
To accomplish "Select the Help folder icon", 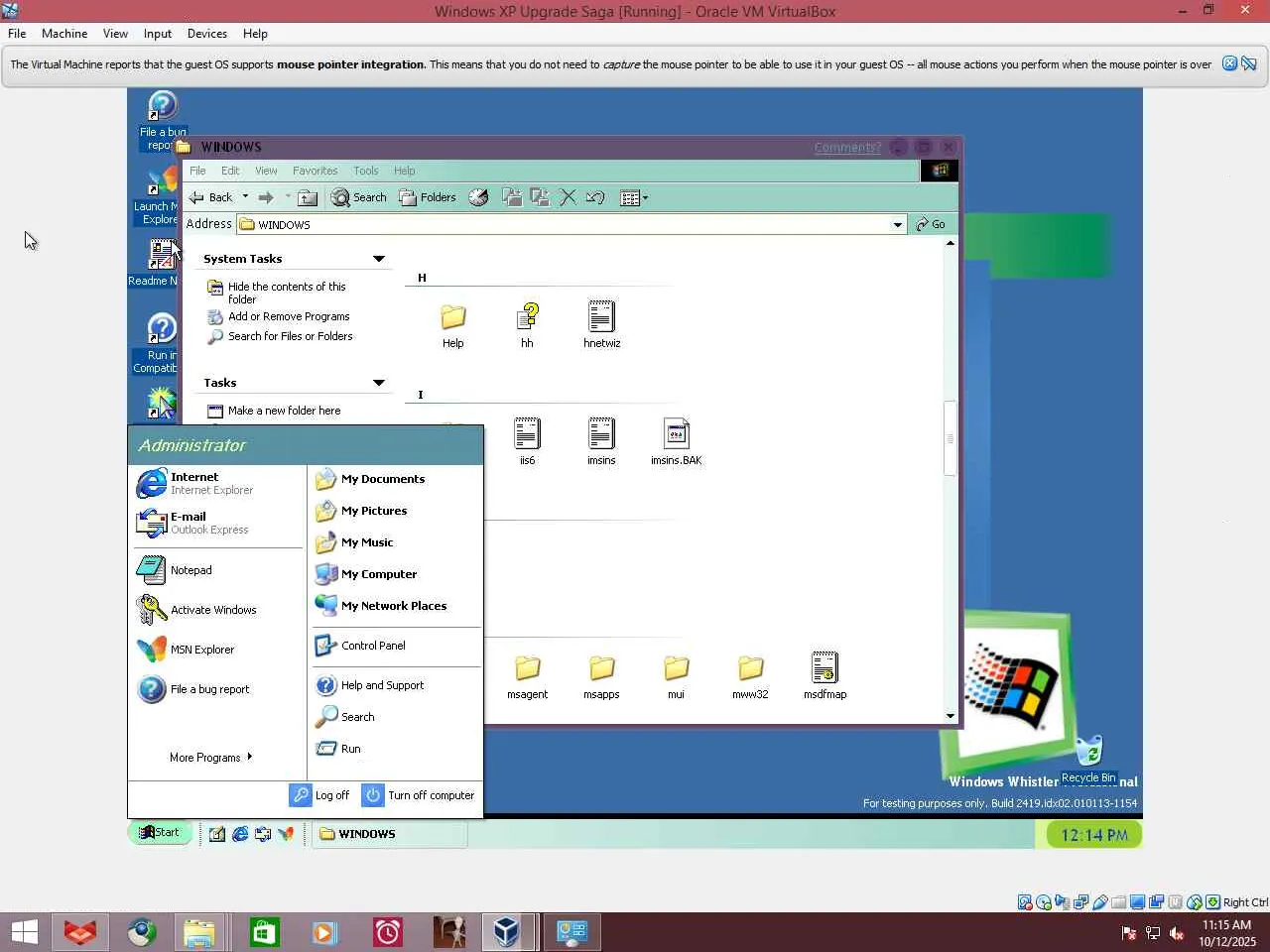I will point(452,325).
